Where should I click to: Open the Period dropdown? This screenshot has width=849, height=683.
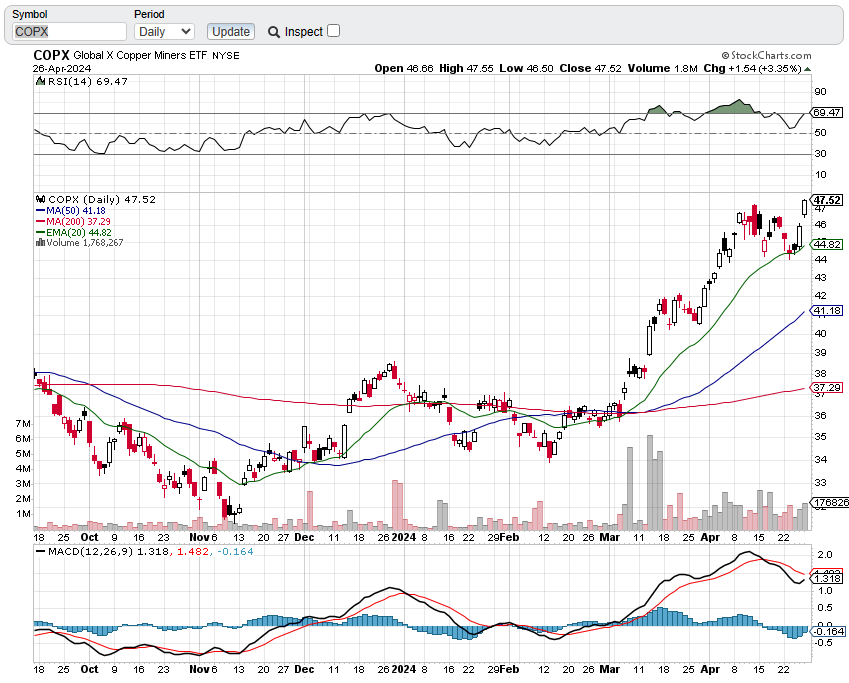[164, 31]
